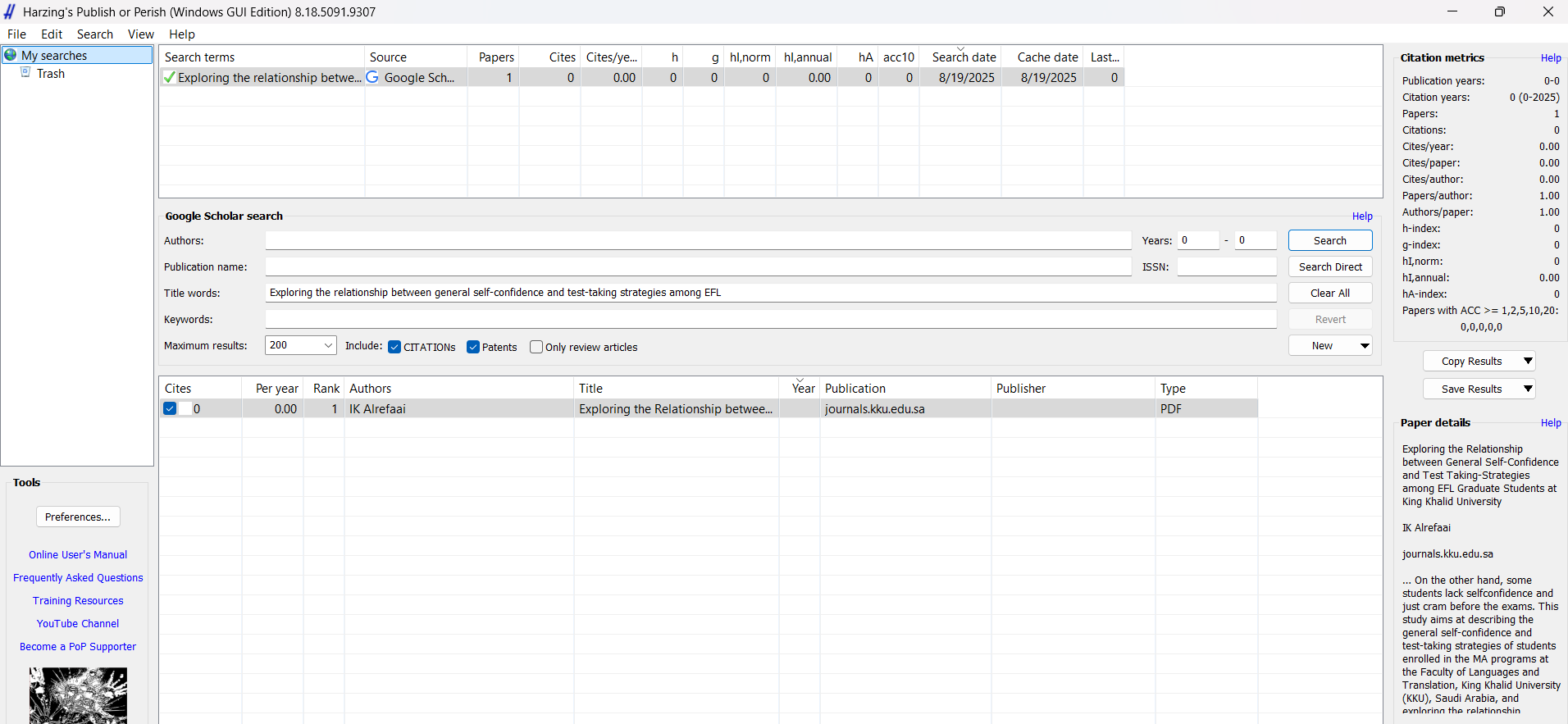This screenshot has width=1568, height=724.
Task: Sort searches by Search date column
Action: 960,57
